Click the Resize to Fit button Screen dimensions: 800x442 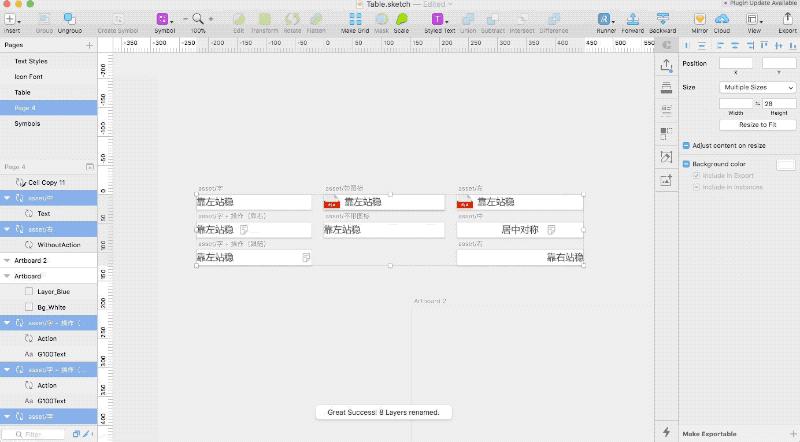point(758,125)
